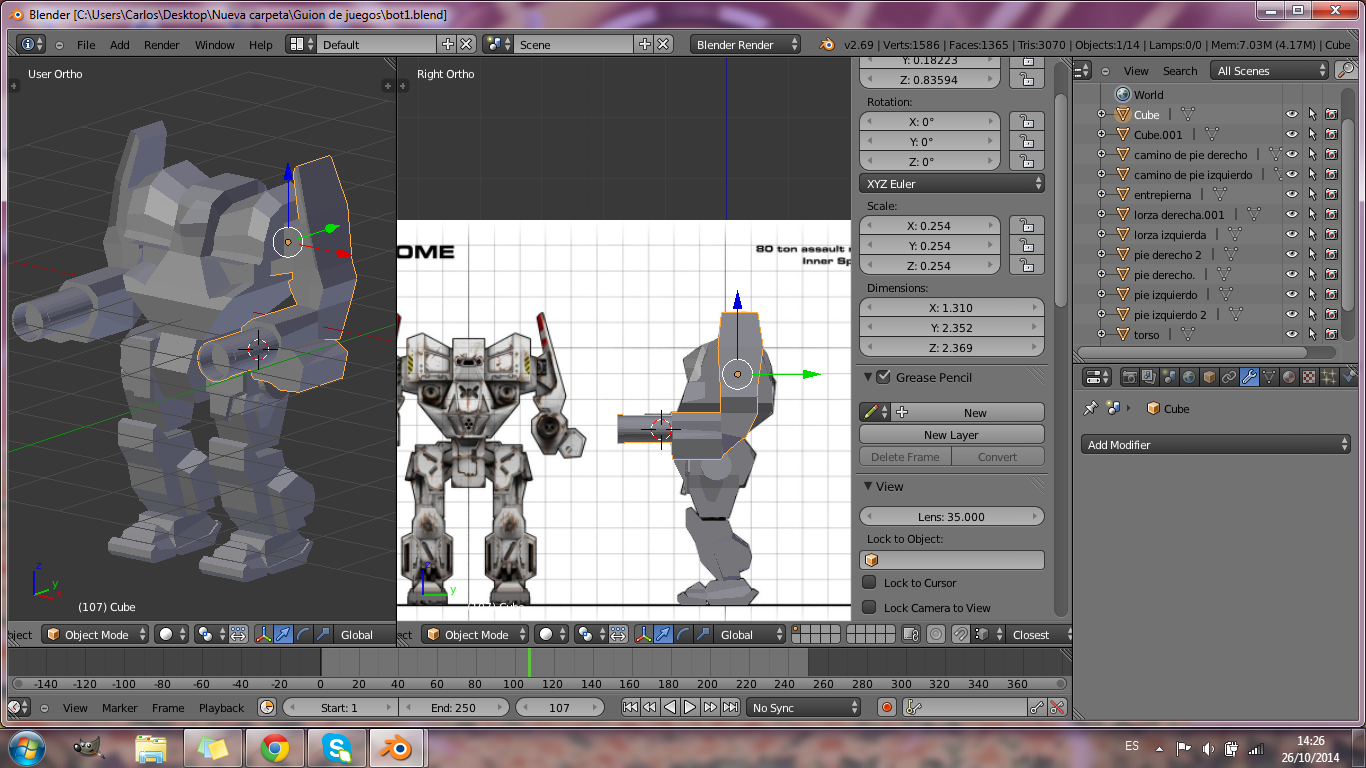Image resolution: width=1366 pixels, height=768 pixels.
Task: Click the New Layer button
Action: pyautogui.click(x=951, y=435)
